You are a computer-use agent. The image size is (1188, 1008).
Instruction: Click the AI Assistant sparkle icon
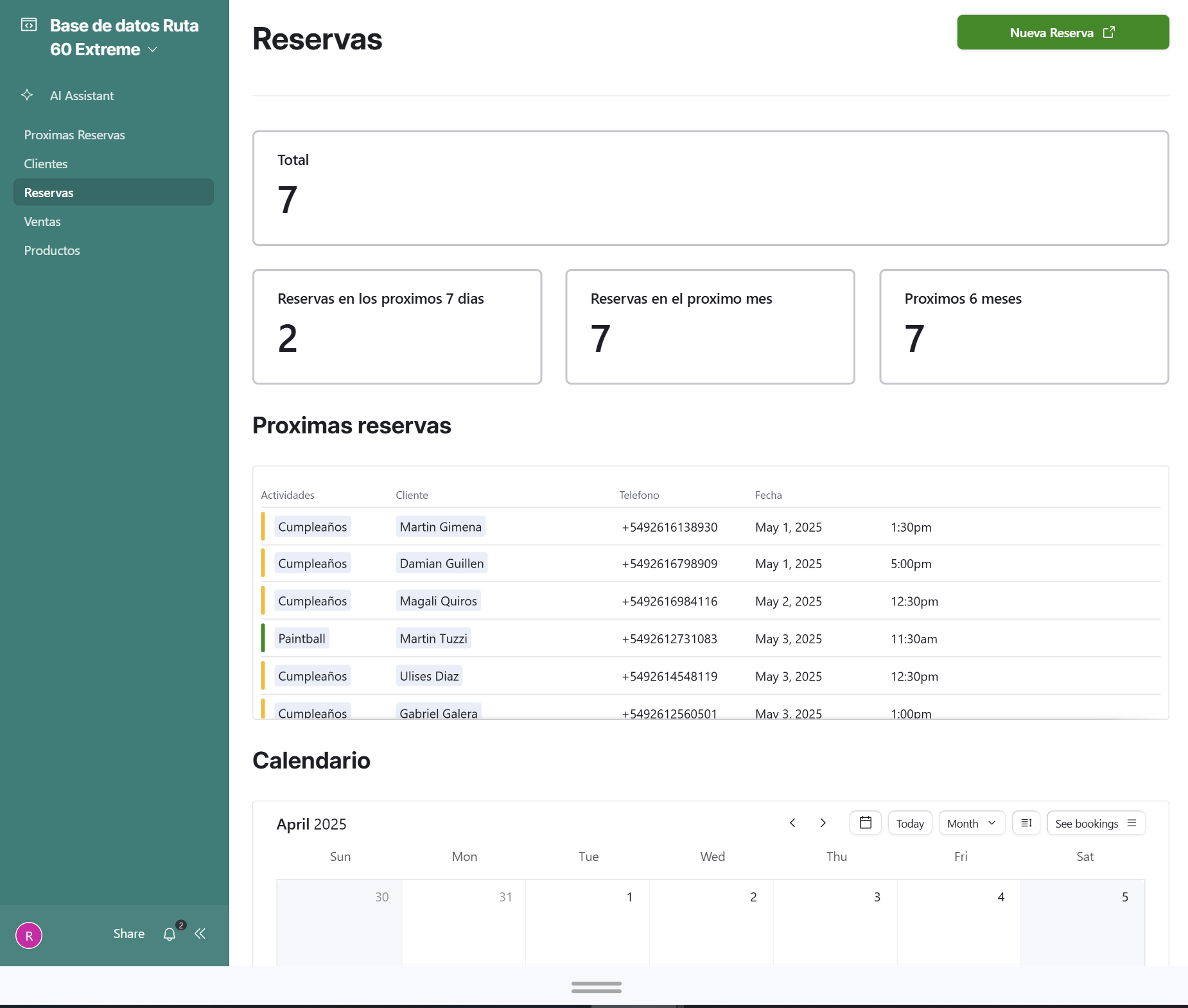(27, 95)
